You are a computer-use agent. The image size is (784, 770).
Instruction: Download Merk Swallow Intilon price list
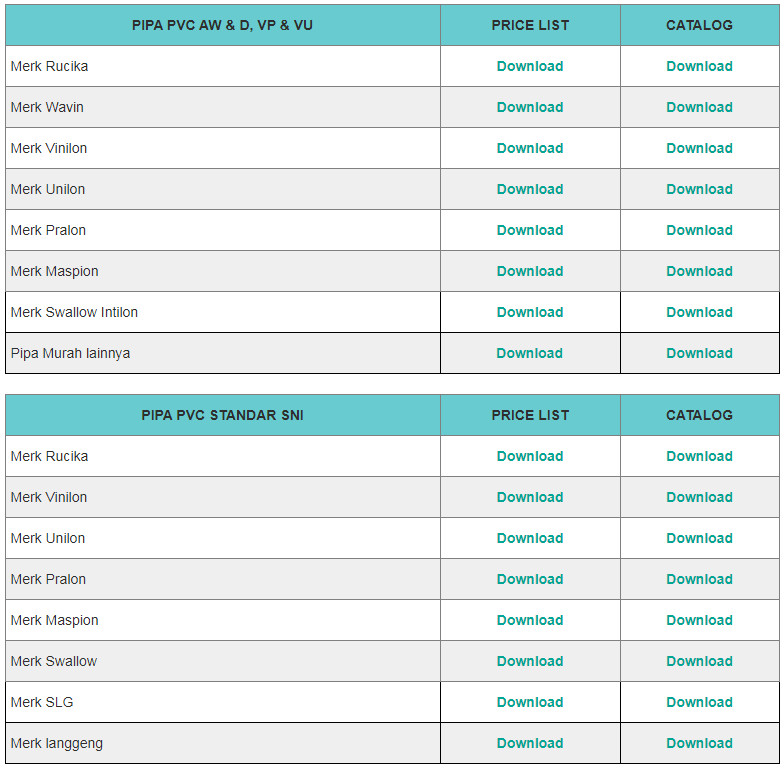[529, 312]
